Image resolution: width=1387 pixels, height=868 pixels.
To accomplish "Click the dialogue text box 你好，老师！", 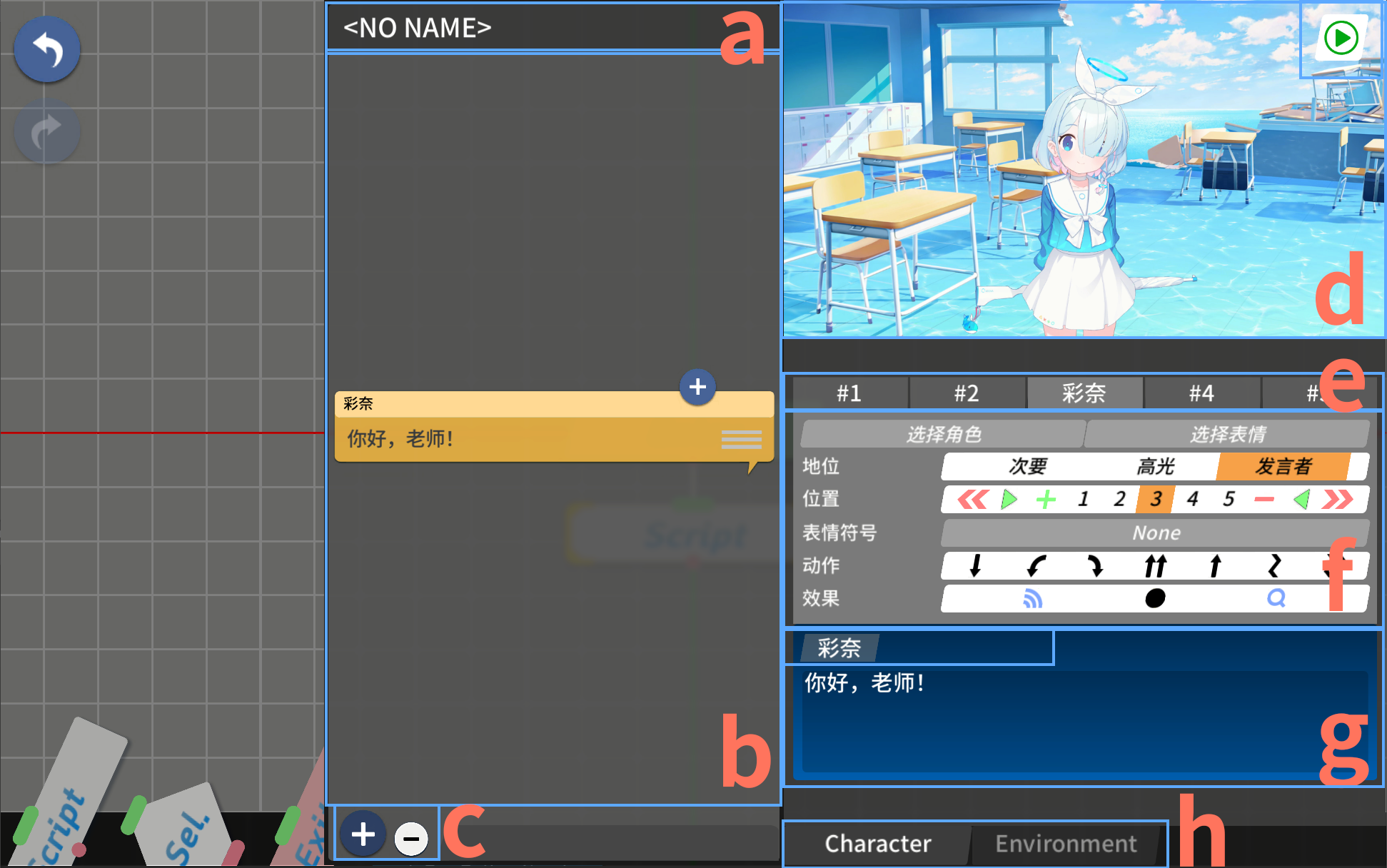I will pyautogui.click(x=1084, y=721).
